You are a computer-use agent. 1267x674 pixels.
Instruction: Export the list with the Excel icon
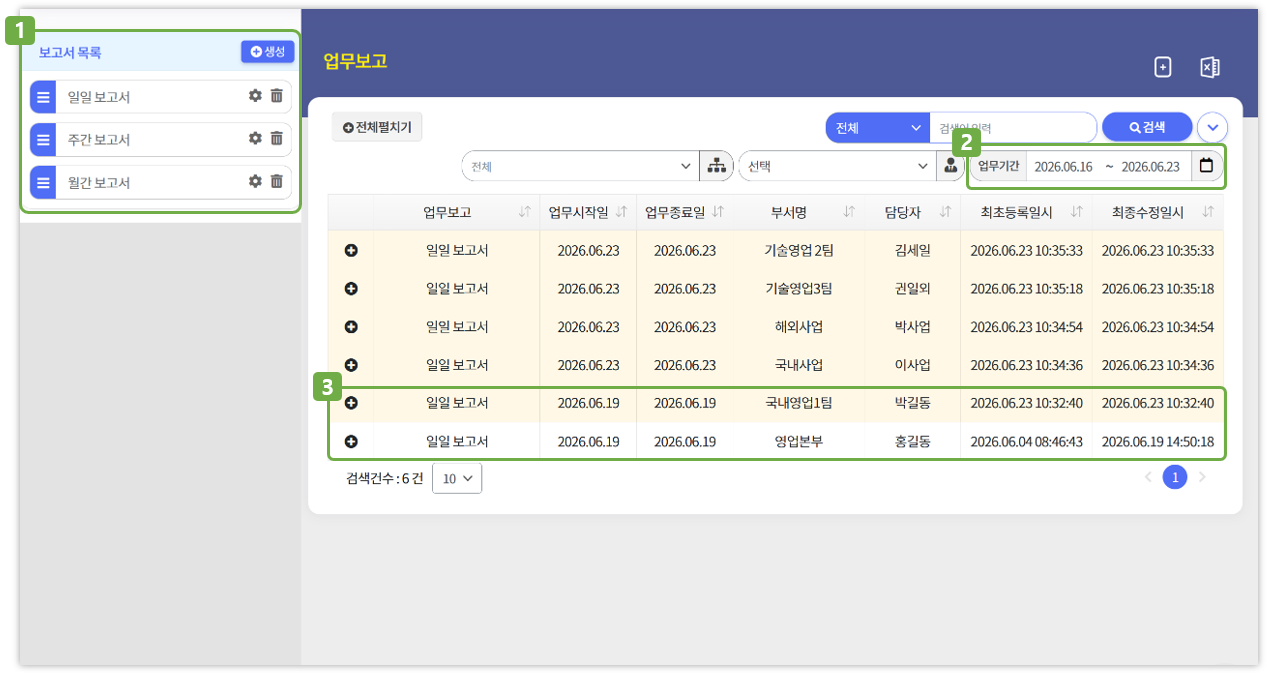click(x=1209, y=67)
